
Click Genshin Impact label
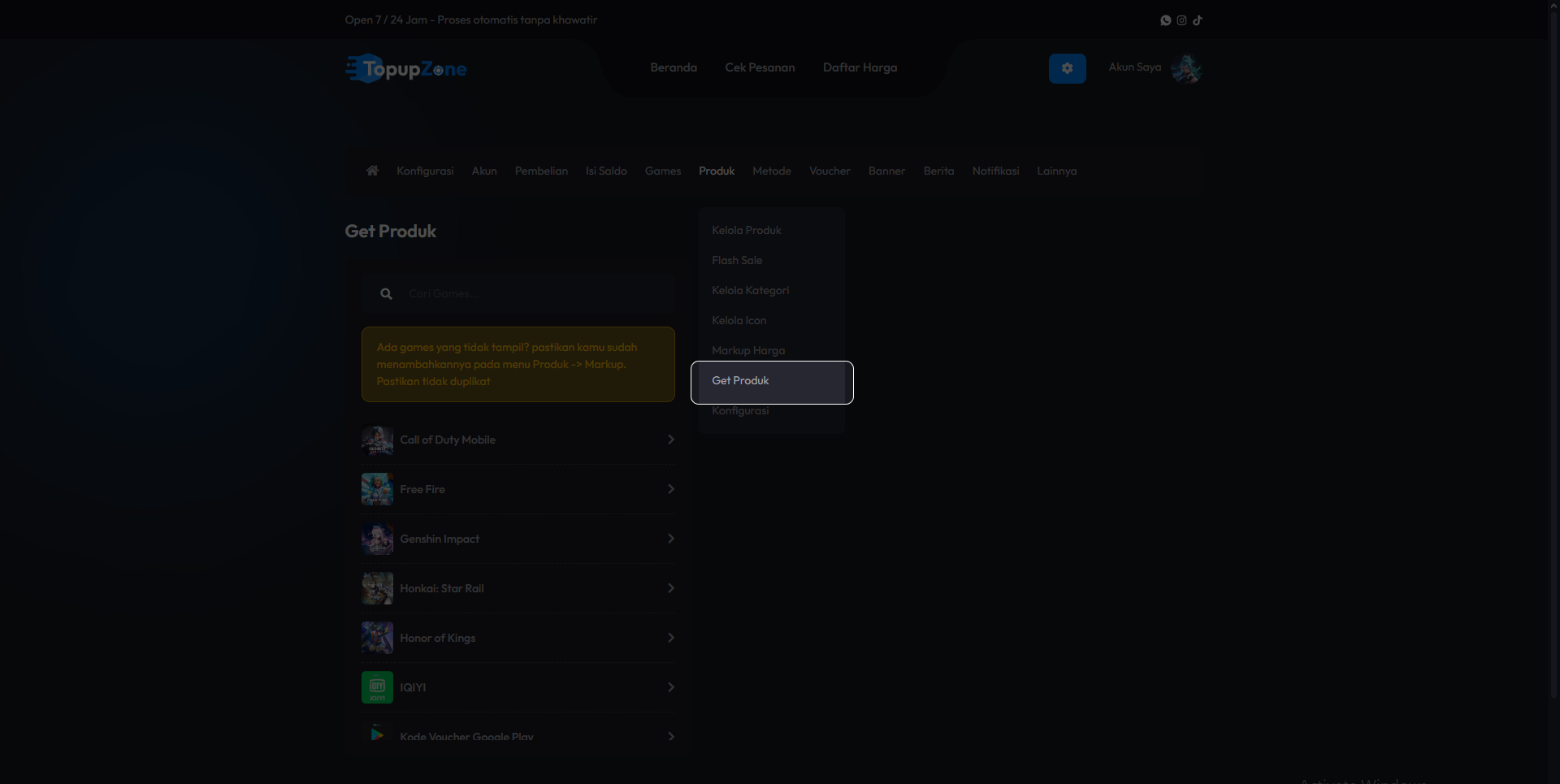(440, 539)
